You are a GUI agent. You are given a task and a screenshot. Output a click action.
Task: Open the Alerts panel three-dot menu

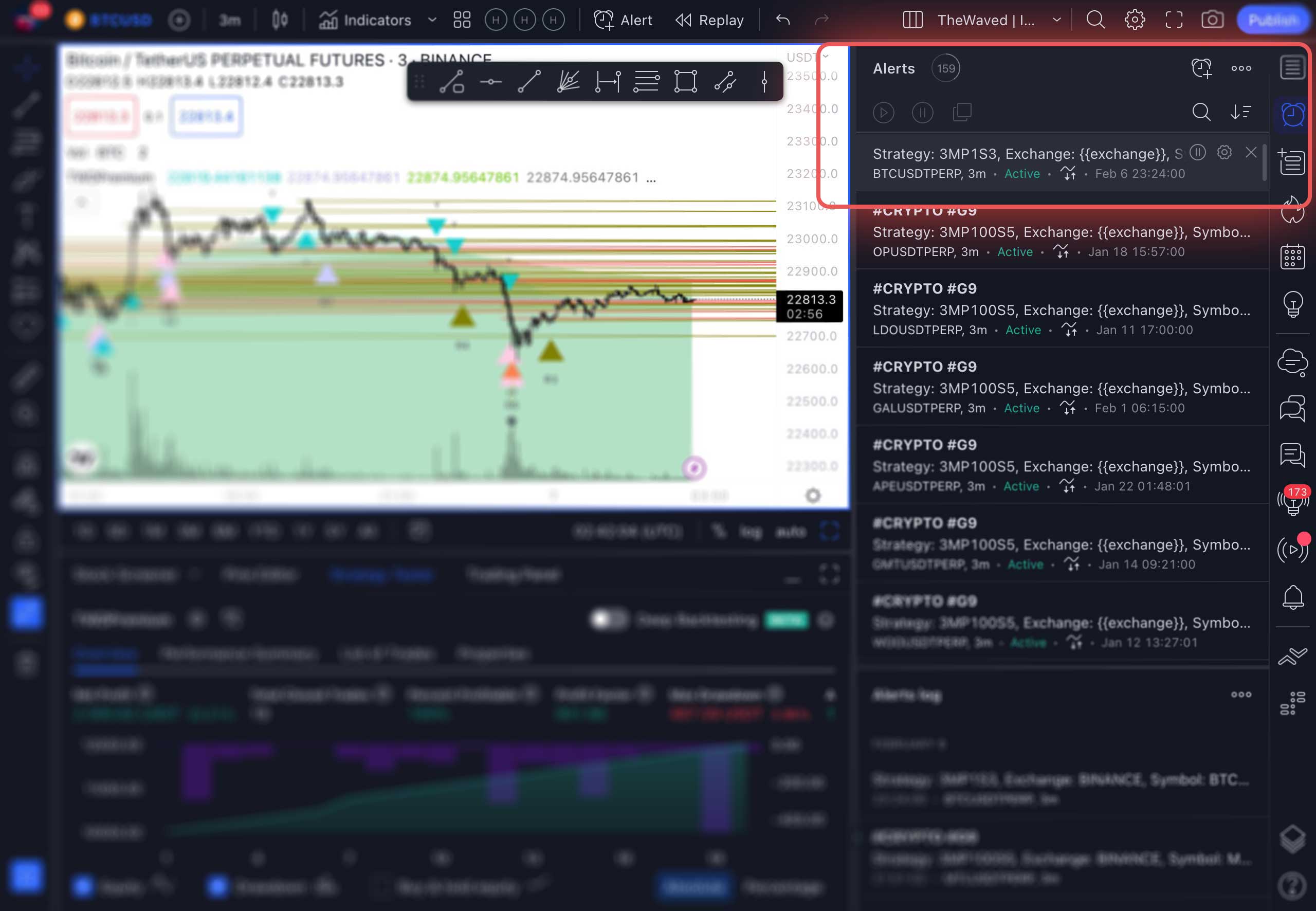click(x=1241, y=68)
